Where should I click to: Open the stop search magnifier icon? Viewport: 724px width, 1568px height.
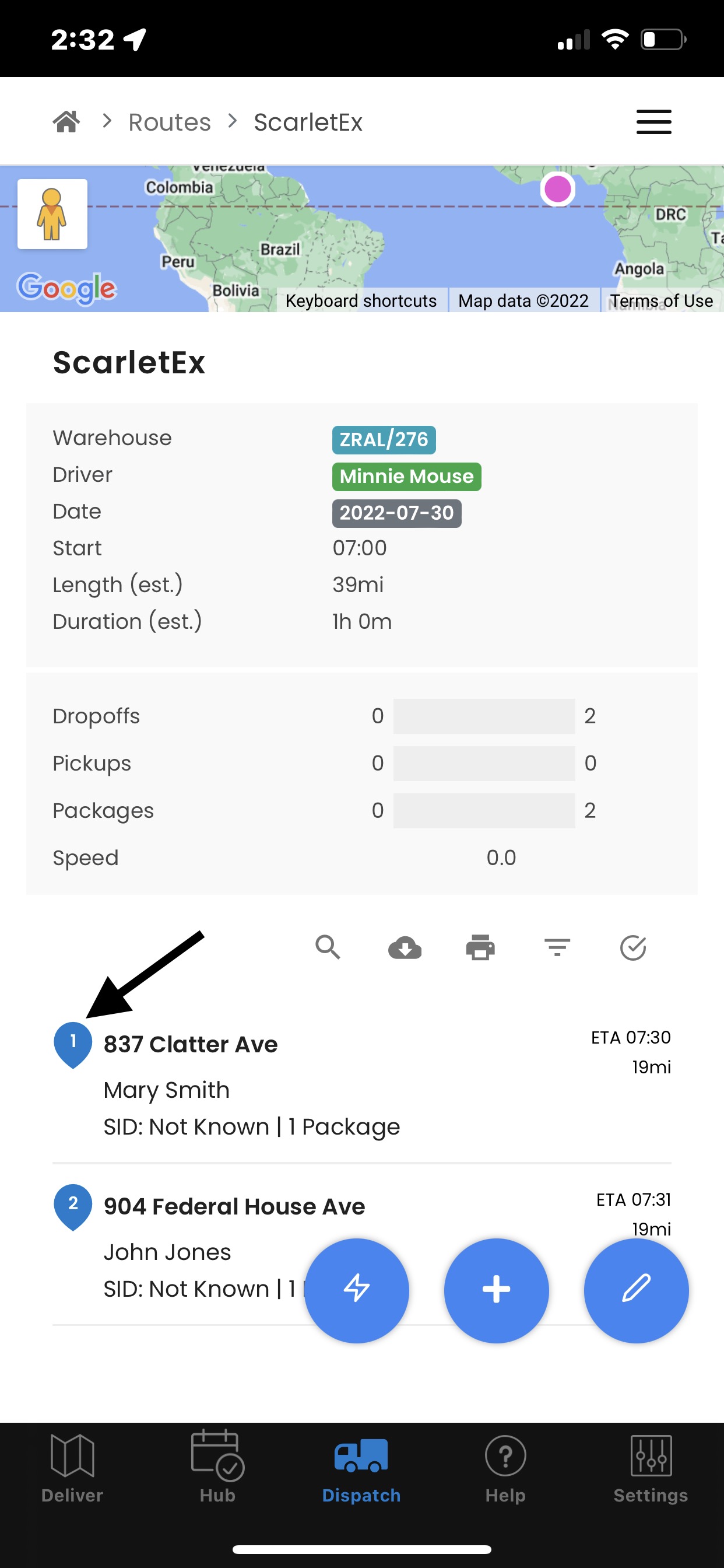pyautogui.click(x=328, y=947)
